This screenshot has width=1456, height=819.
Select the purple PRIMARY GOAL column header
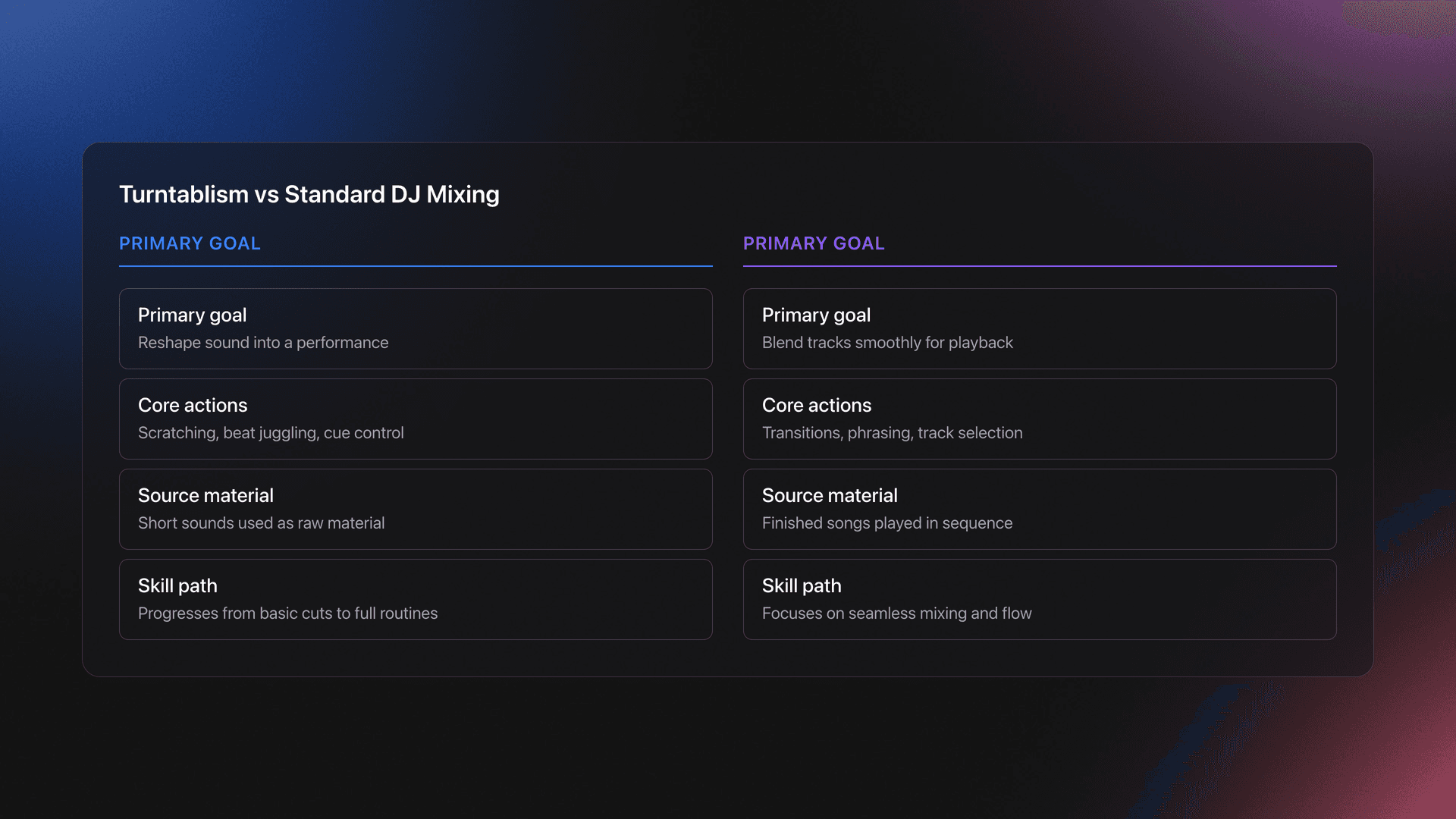pyautogui.click(x=813, y=243)
